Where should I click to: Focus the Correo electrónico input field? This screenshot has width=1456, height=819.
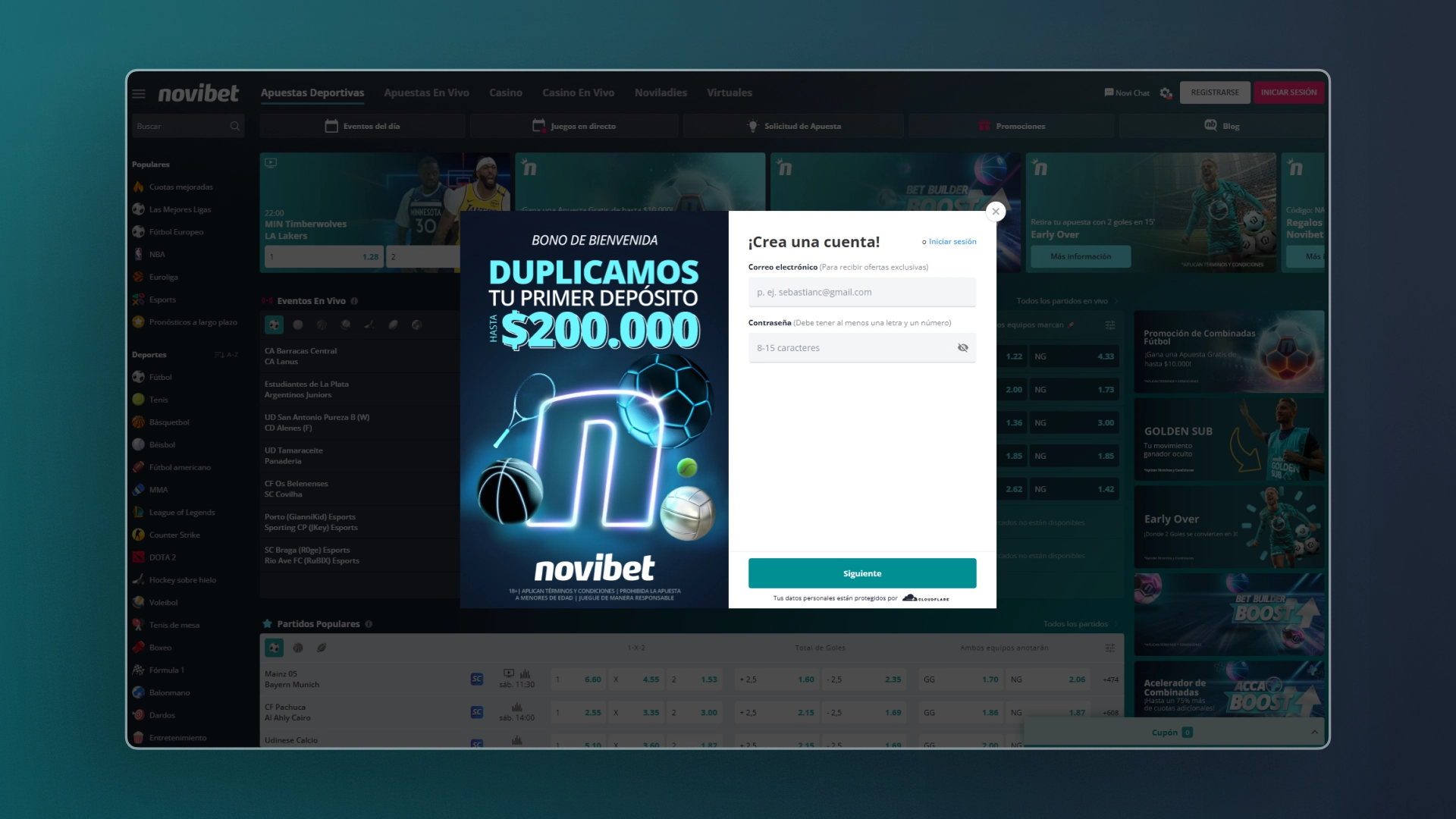point(862,292)
